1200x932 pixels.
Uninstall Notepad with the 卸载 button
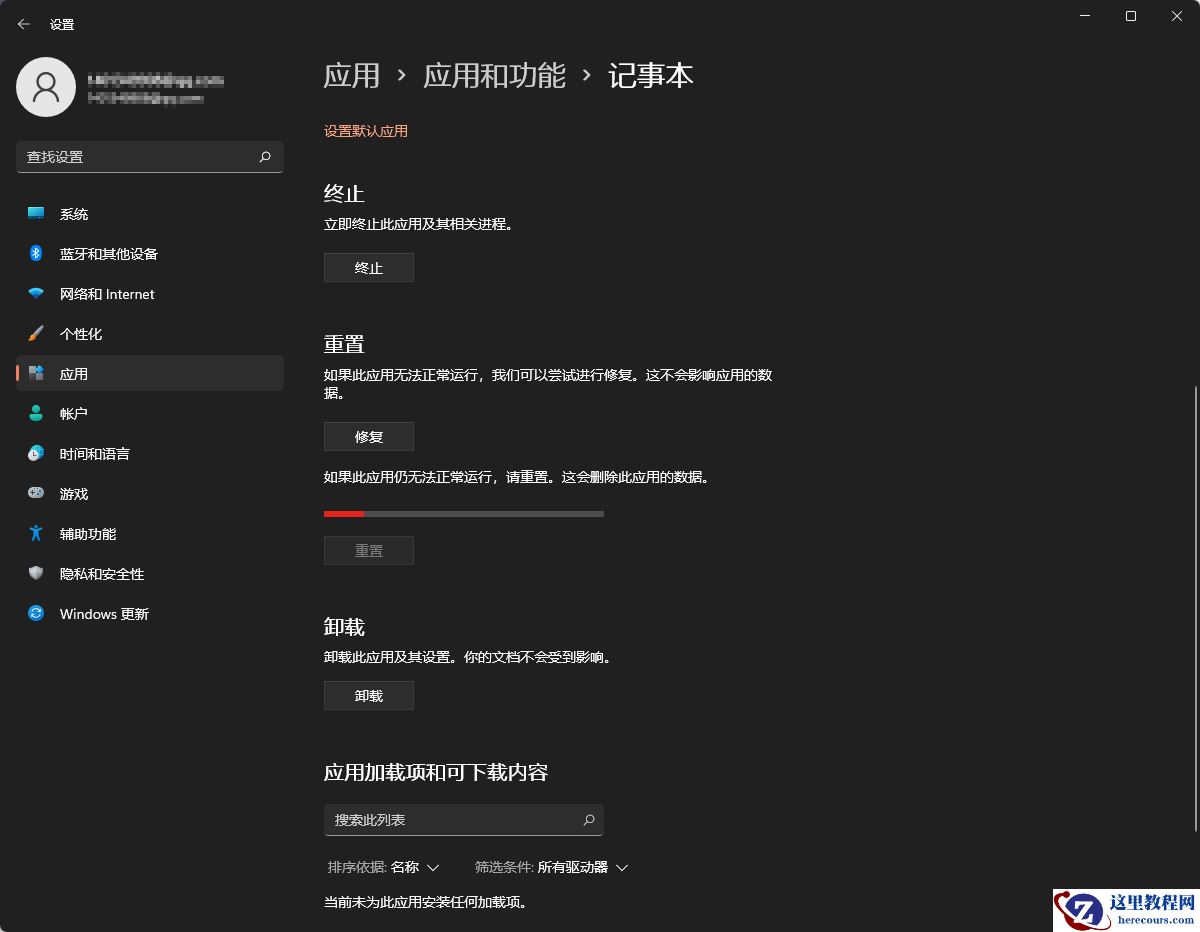[368, 695]
